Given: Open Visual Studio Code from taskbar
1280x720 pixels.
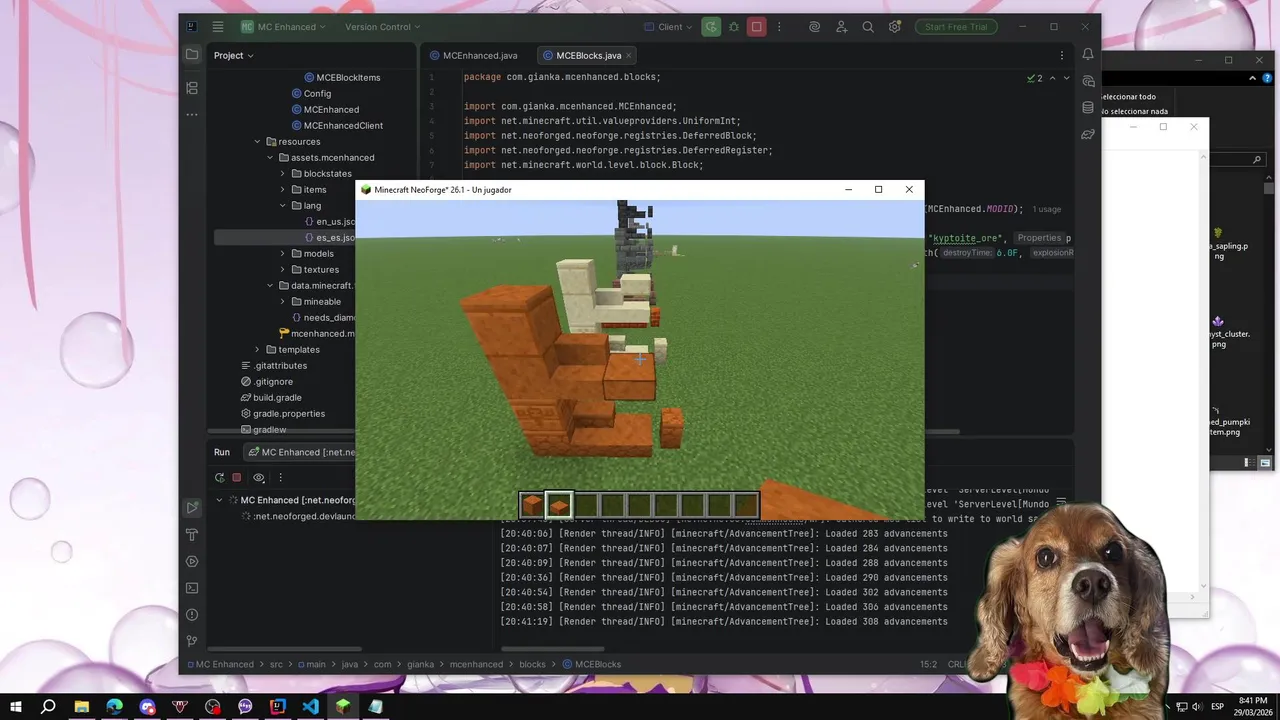Looking at the screenshot, I should (x=310, y=706).
